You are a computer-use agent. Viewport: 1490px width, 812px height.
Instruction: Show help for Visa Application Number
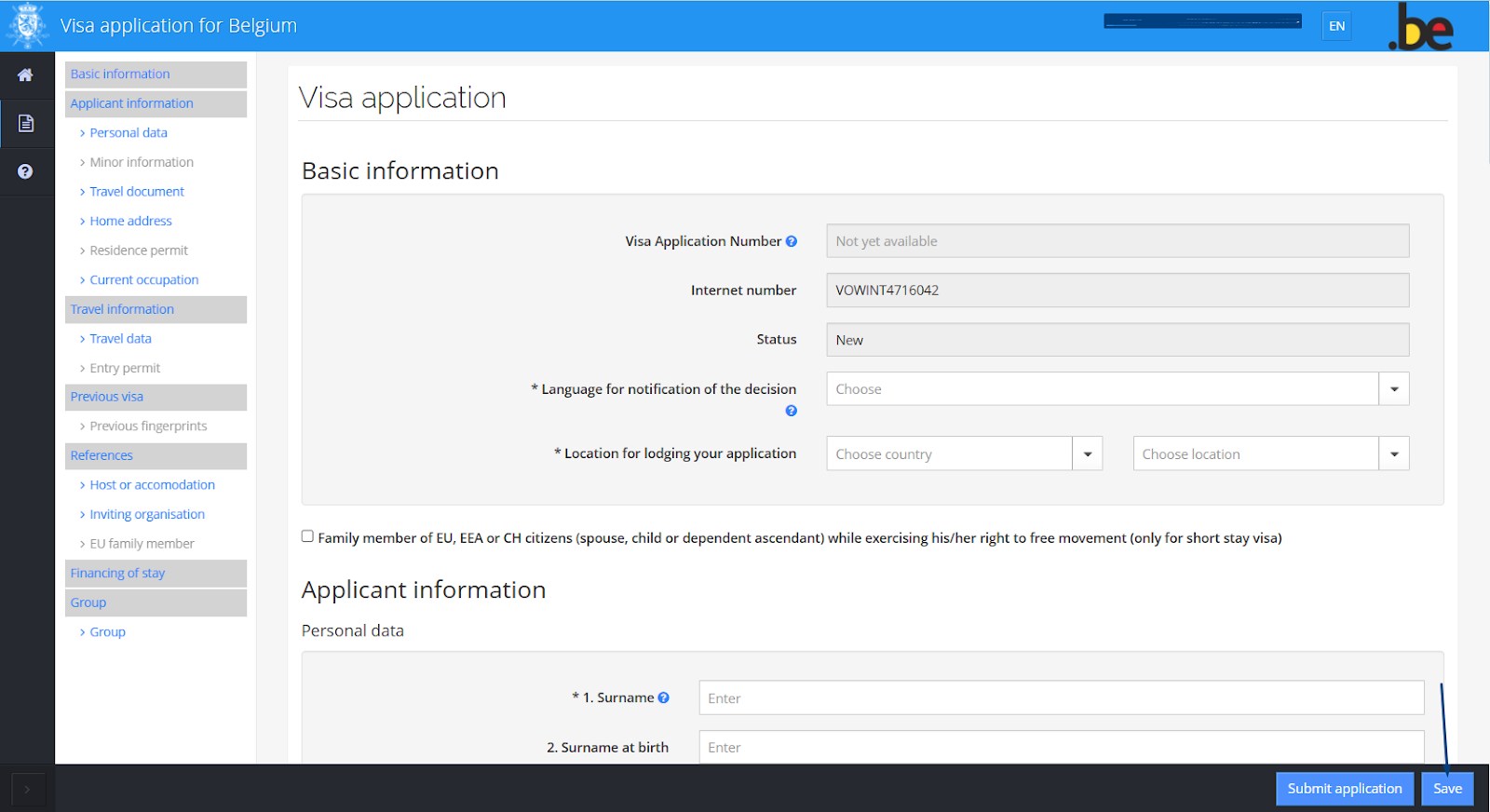792,241
